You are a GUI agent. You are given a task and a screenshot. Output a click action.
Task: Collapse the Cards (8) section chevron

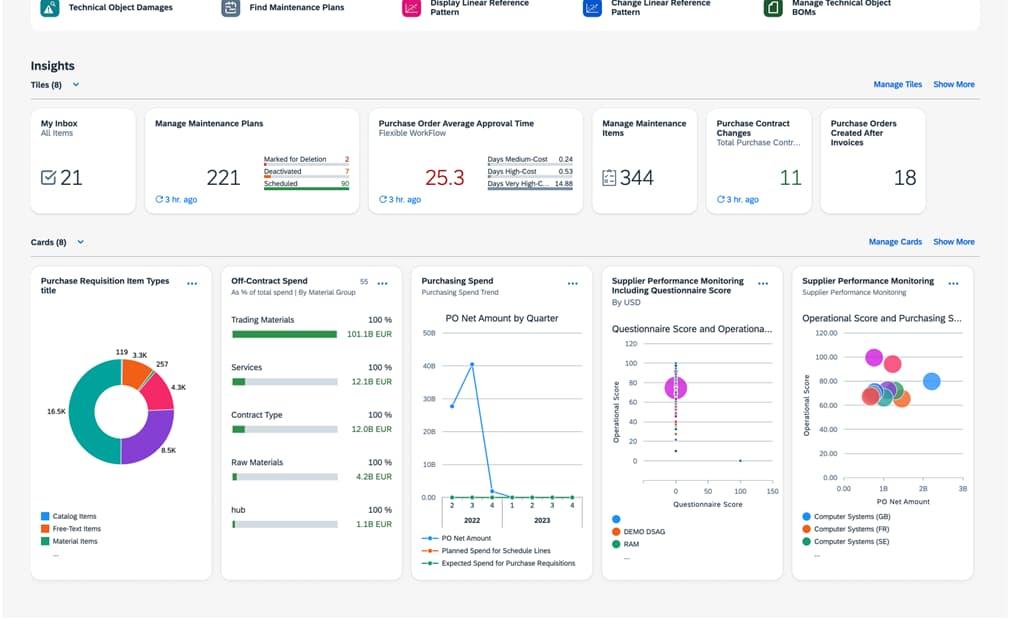[x=80, y=242]
